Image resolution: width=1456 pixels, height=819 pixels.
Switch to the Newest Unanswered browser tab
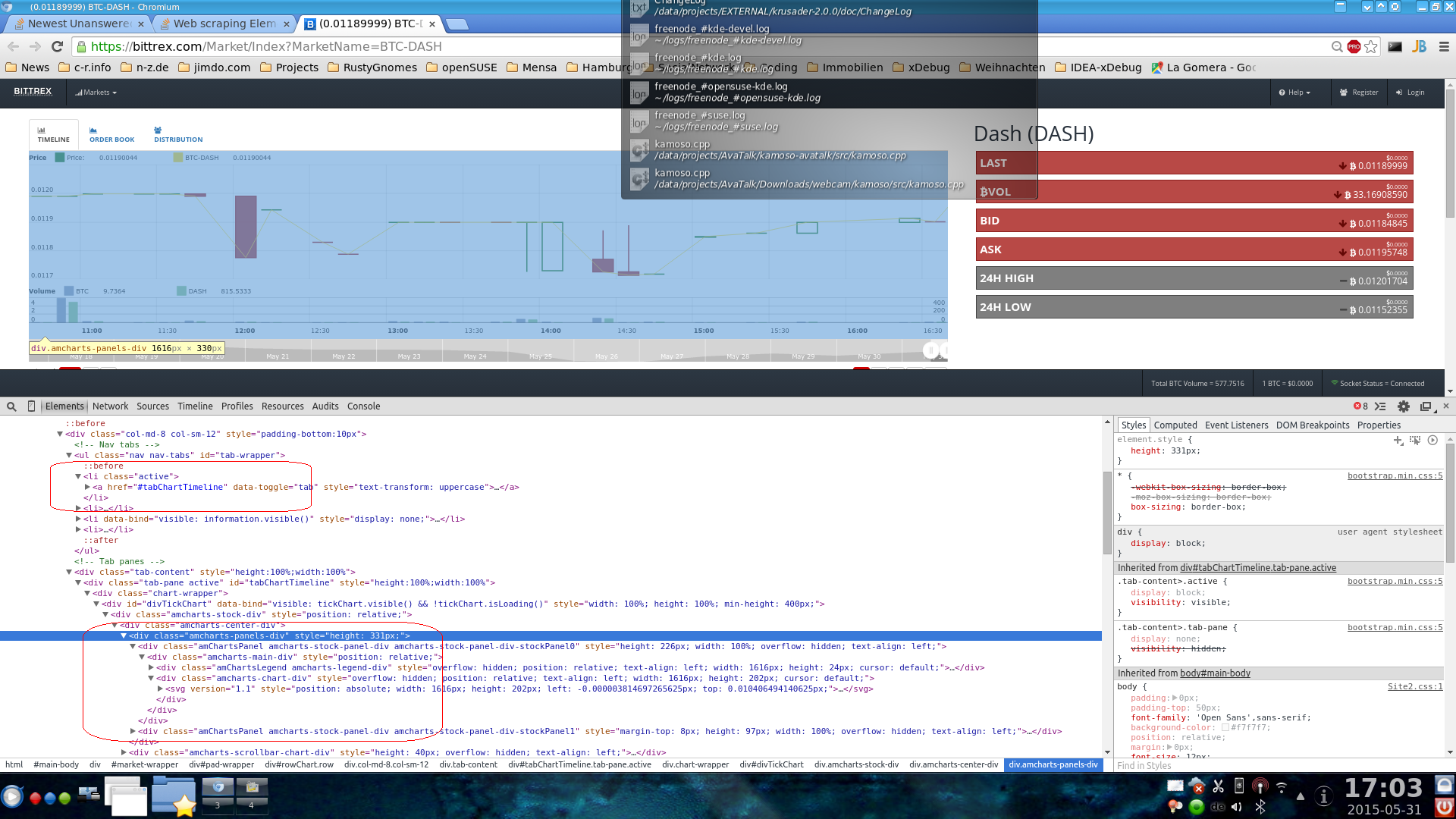click(x=80, y=24)
